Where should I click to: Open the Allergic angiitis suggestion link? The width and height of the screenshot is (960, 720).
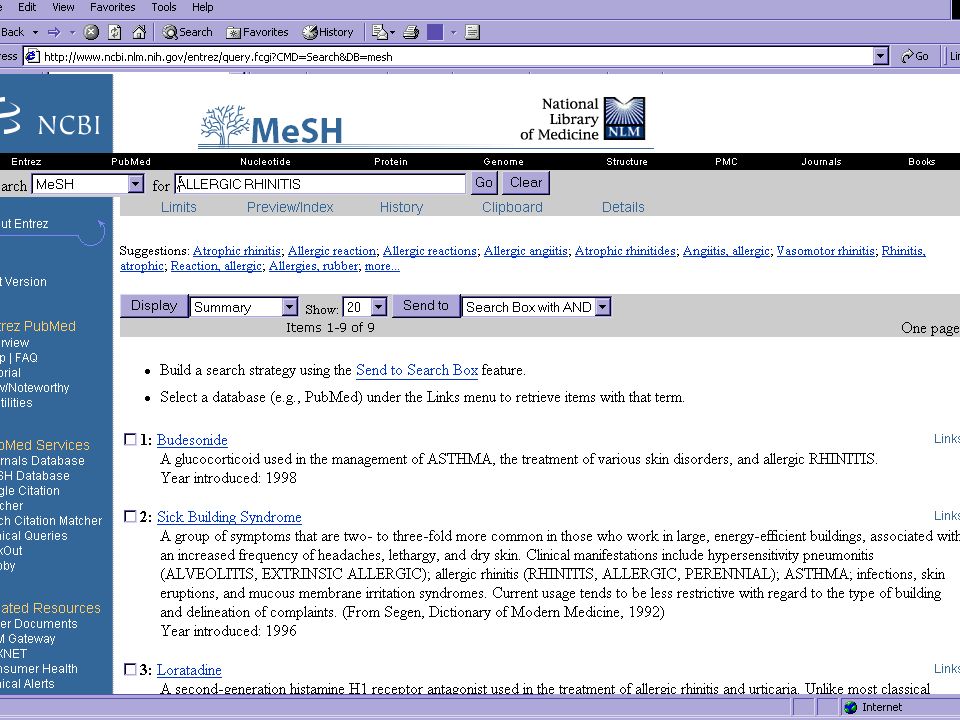pyautogui.click(x=525, y=250)
